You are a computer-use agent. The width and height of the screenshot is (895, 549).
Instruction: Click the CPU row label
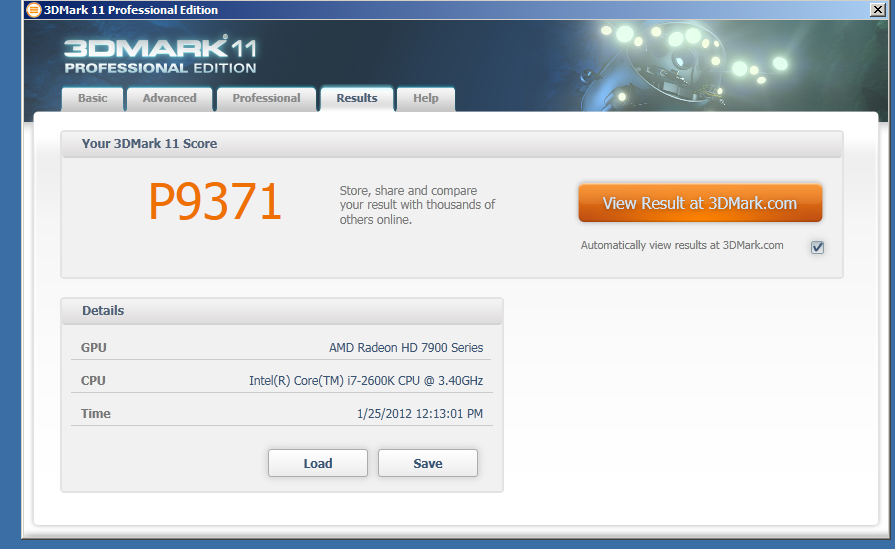(93, 381)
